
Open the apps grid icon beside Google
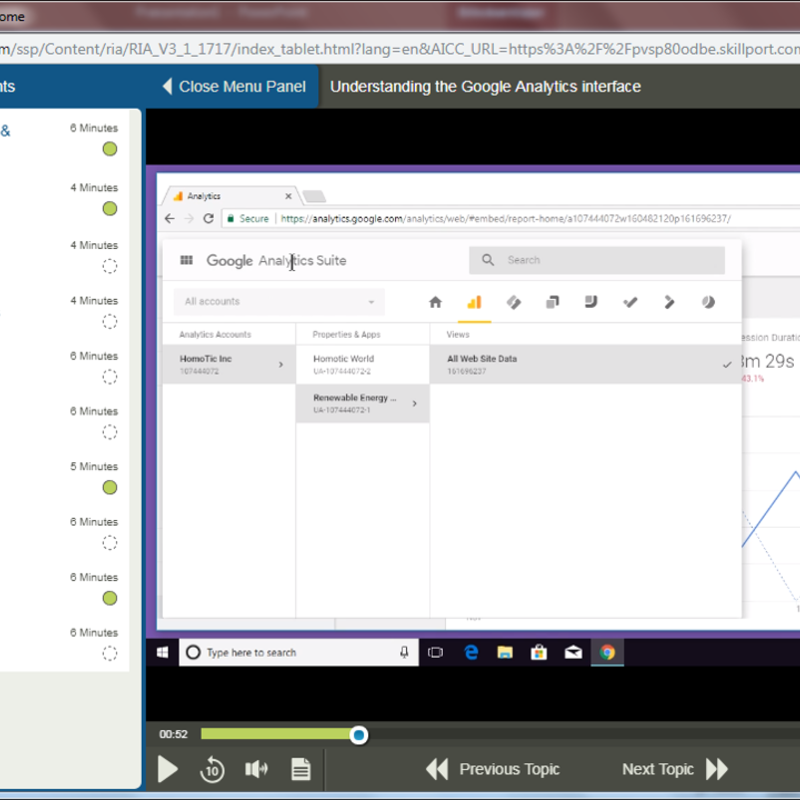pos(186,260)
